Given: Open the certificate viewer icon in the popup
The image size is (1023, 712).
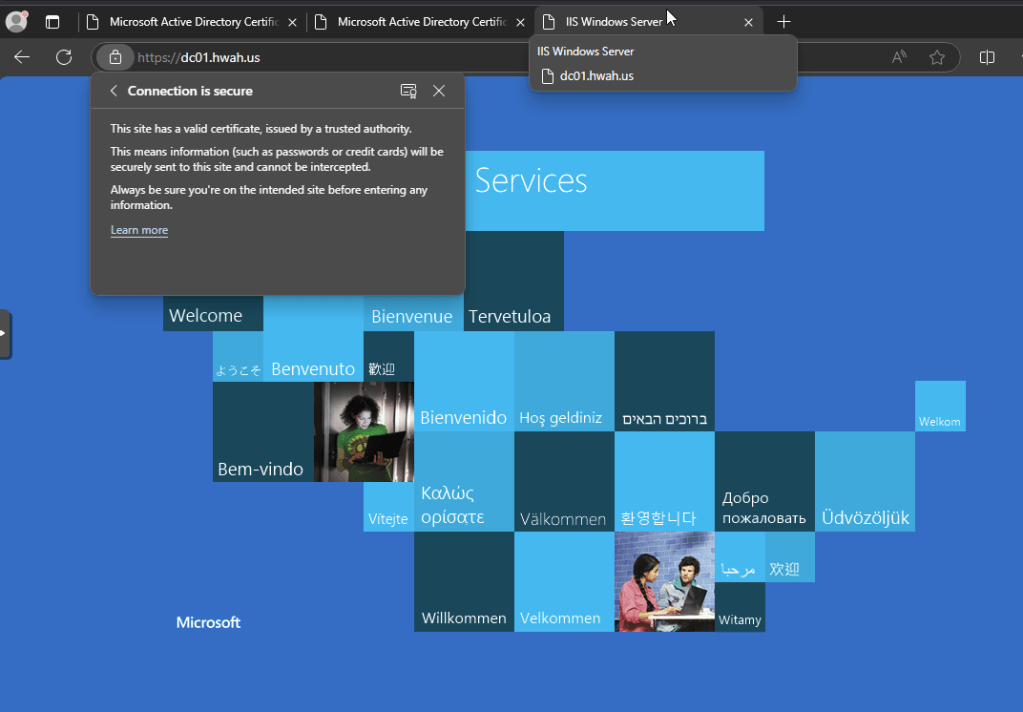Looking at the screenshot, I should click(408, 91).
